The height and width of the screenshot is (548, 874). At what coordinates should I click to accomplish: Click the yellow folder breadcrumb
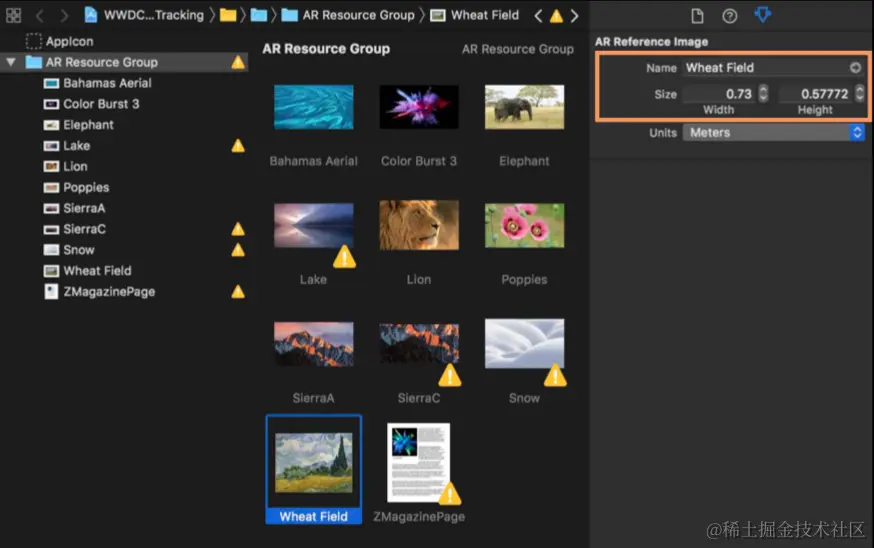(x=228, y=15)
